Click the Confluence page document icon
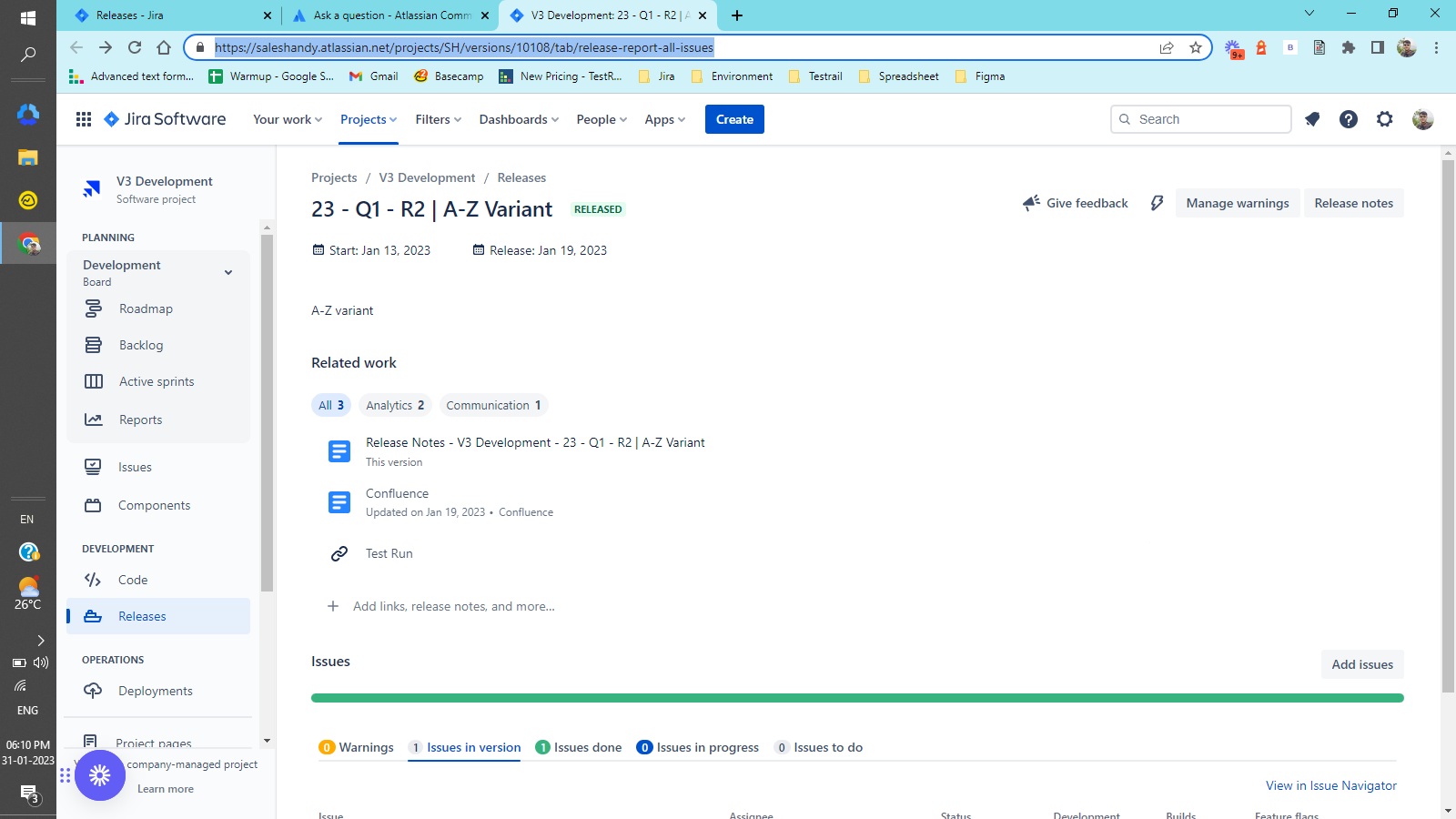The width and height of the screenshot is (1456, 819). 339,502
